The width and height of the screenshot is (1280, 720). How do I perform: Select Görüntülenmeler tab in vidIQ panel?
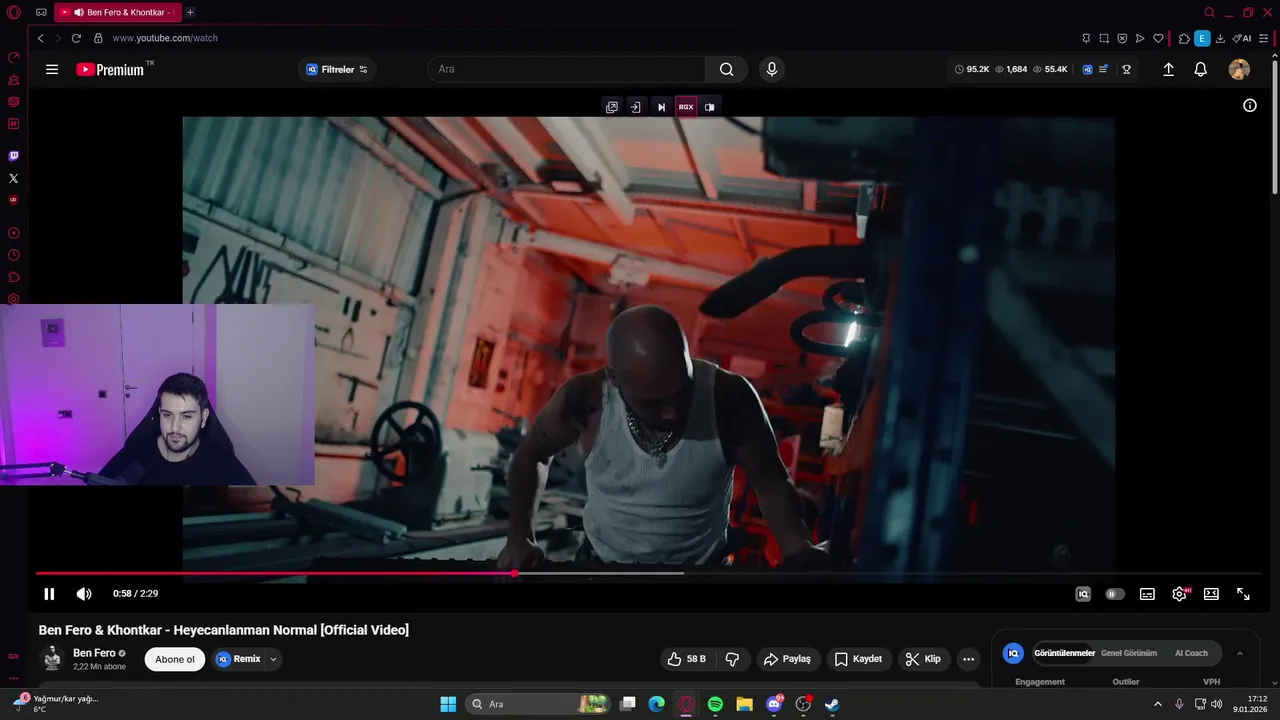pos(1064,653)
